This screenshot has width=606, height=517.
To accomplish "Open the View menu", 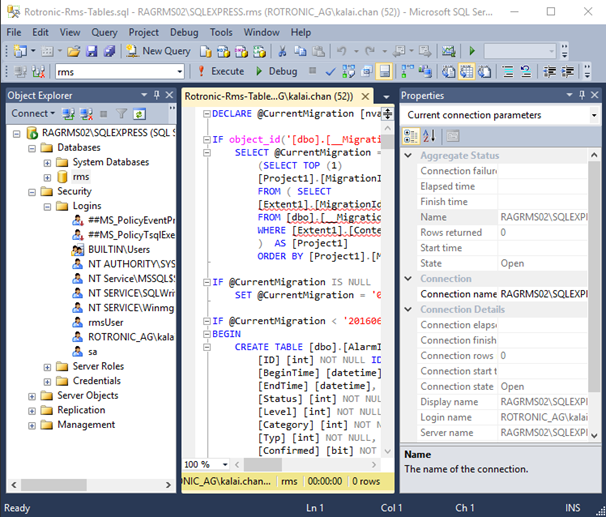I will click(70, 32).
